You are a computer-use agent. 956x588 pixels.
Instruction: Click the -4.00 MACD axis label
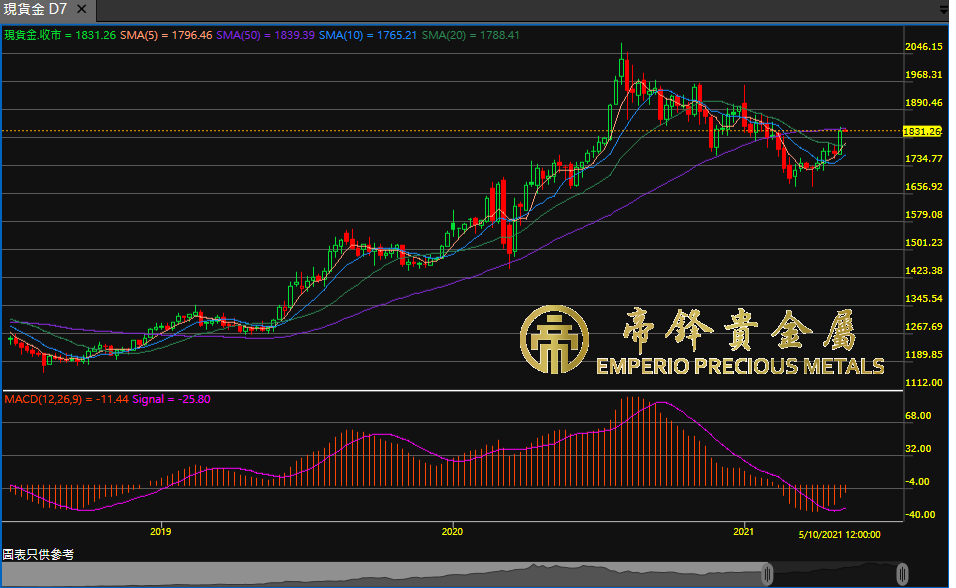[918, 482]
